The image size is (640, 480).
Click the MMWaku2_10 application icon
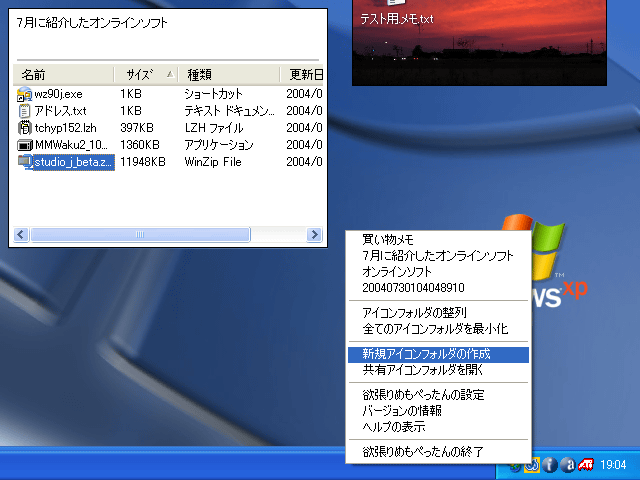coord(24,145)
